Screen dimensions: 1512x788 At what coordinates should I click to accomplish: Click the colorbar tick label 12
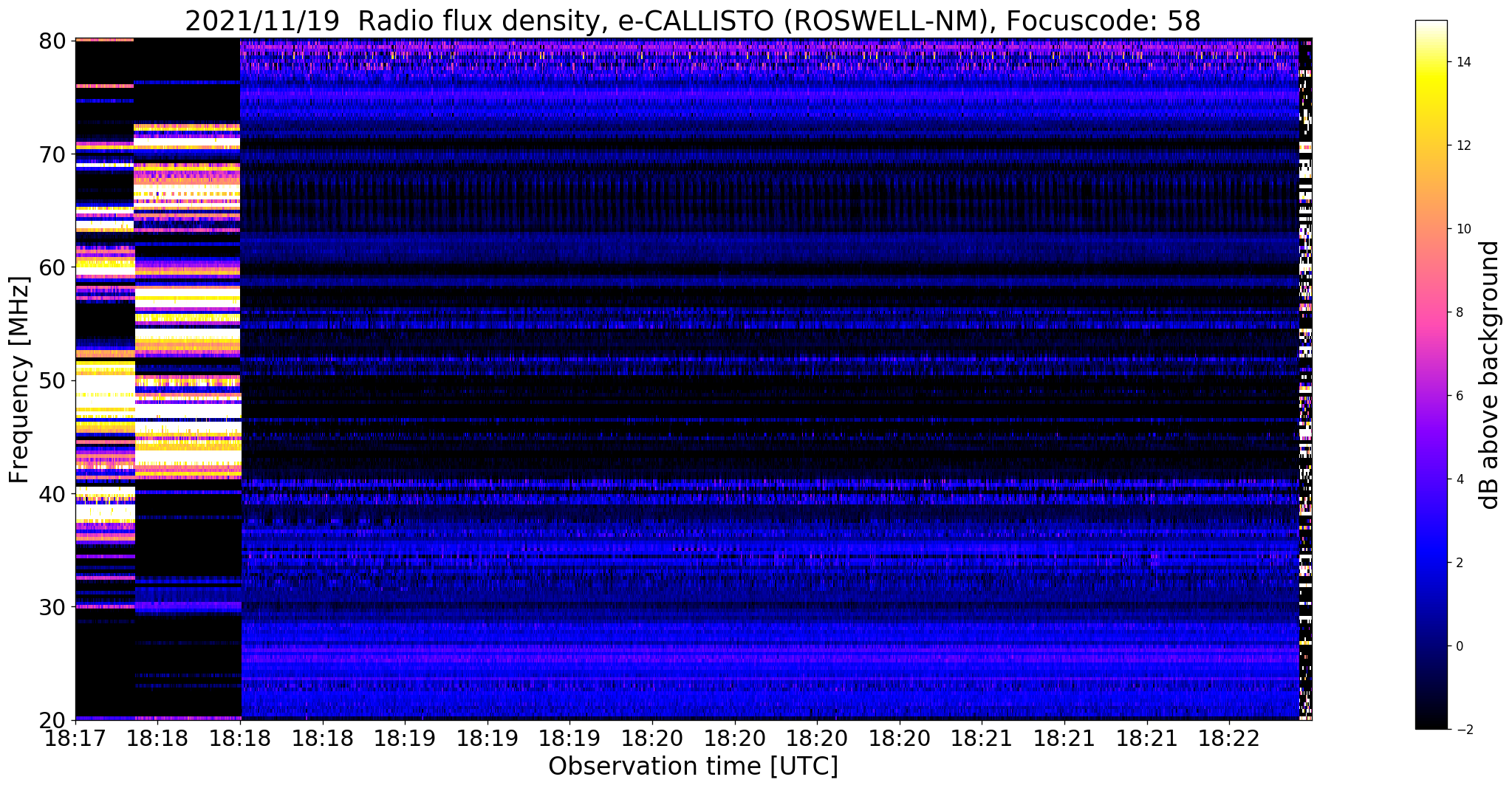point(1463,145)
